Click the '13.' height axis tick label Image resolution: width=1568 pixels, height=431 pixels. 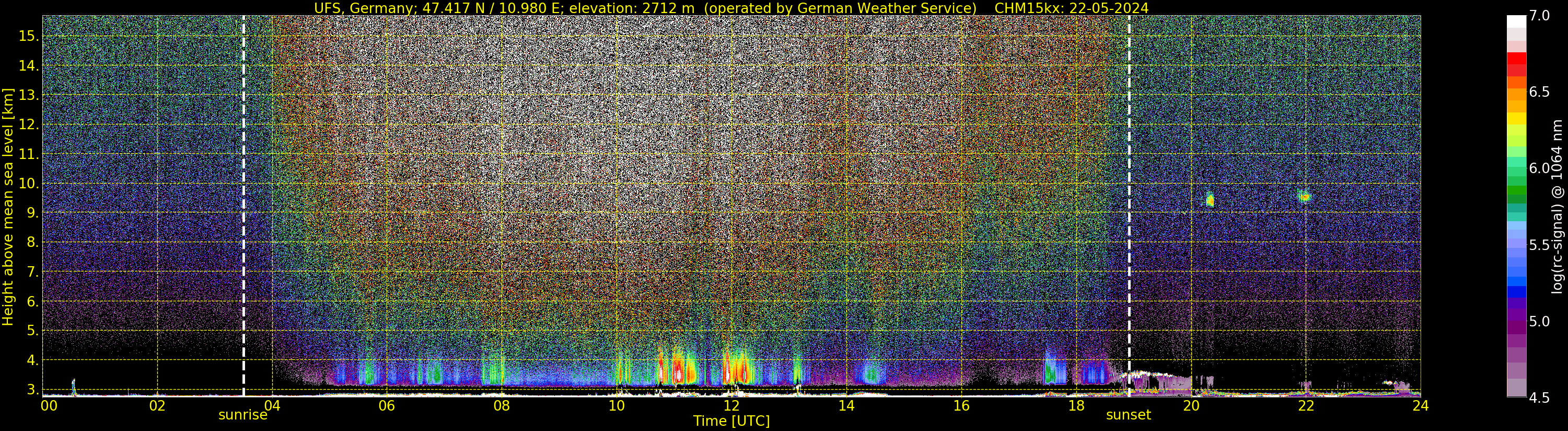tap(28, 95)
